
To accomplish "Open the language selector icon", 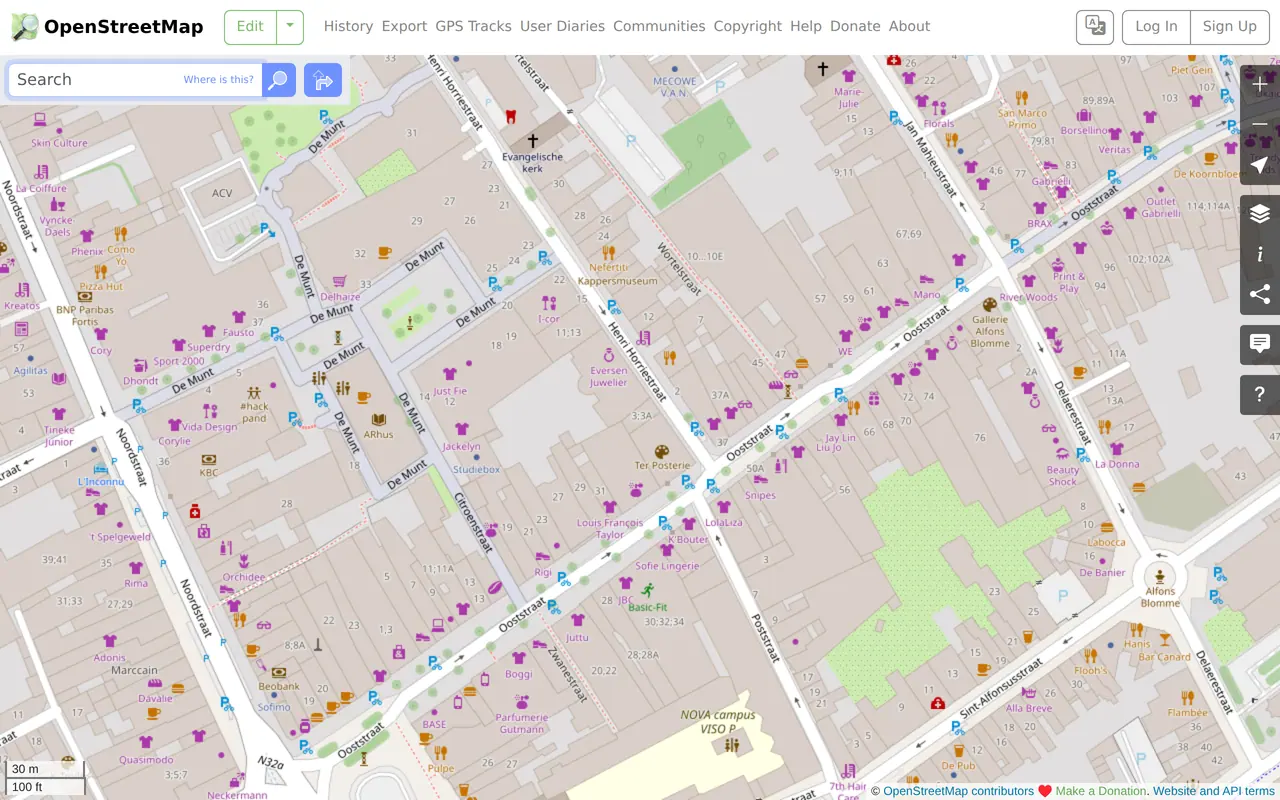I will [x=1095, y=27].
